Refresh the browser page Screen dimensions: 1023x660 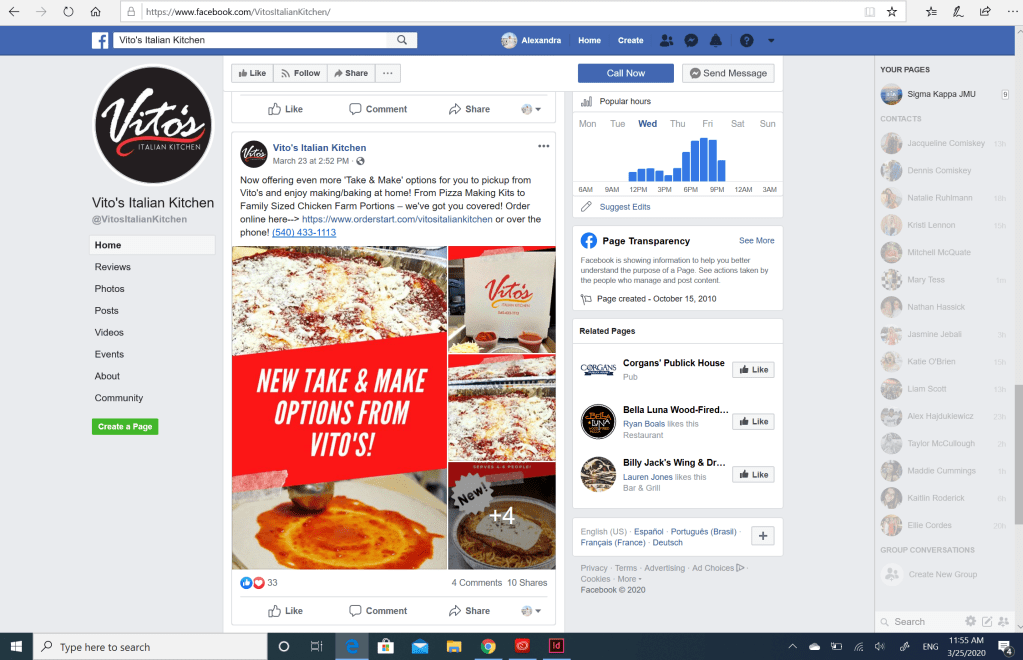point(68,12)
